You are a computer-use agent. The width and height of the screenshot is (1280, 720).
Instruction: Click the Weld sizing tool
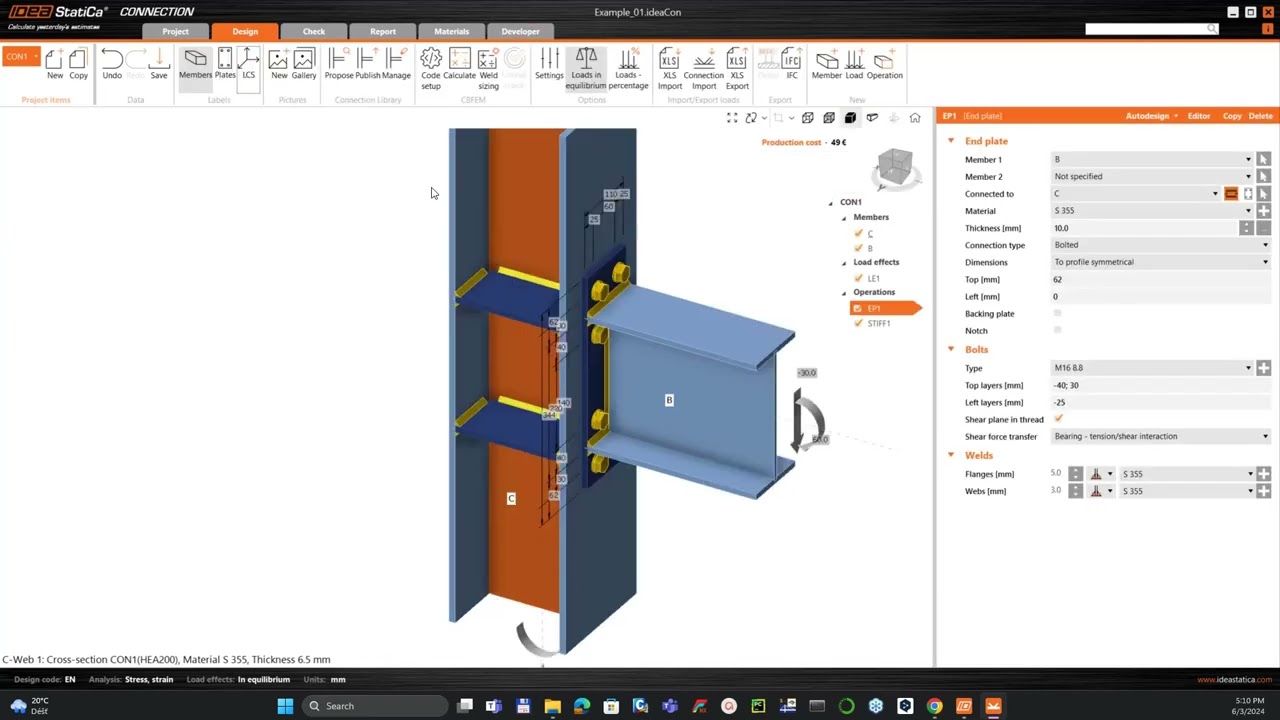[488, 68]
